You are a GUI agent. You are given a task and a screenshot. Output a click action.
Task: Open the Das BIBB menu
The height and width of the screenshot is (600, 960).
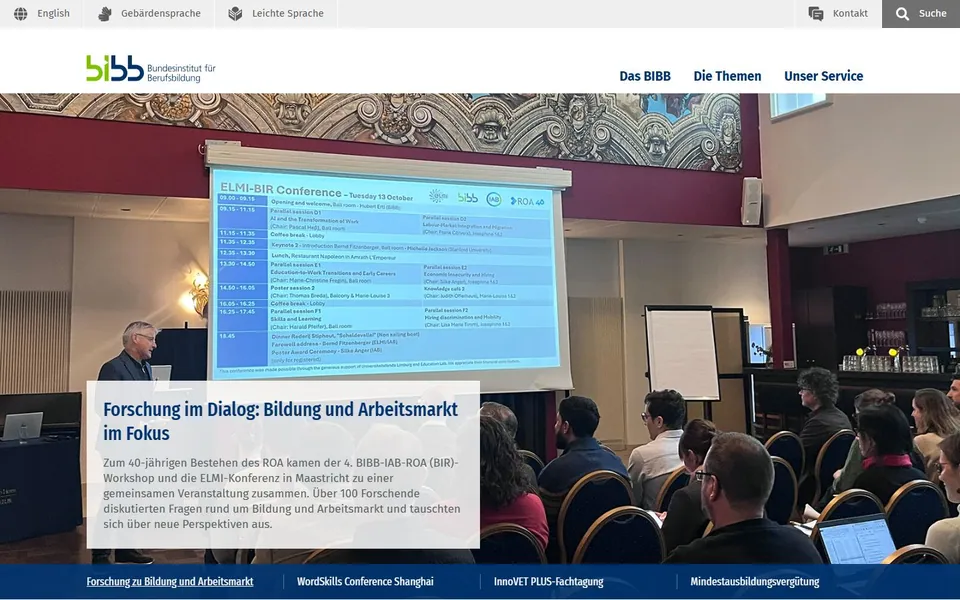coord(645,76)
